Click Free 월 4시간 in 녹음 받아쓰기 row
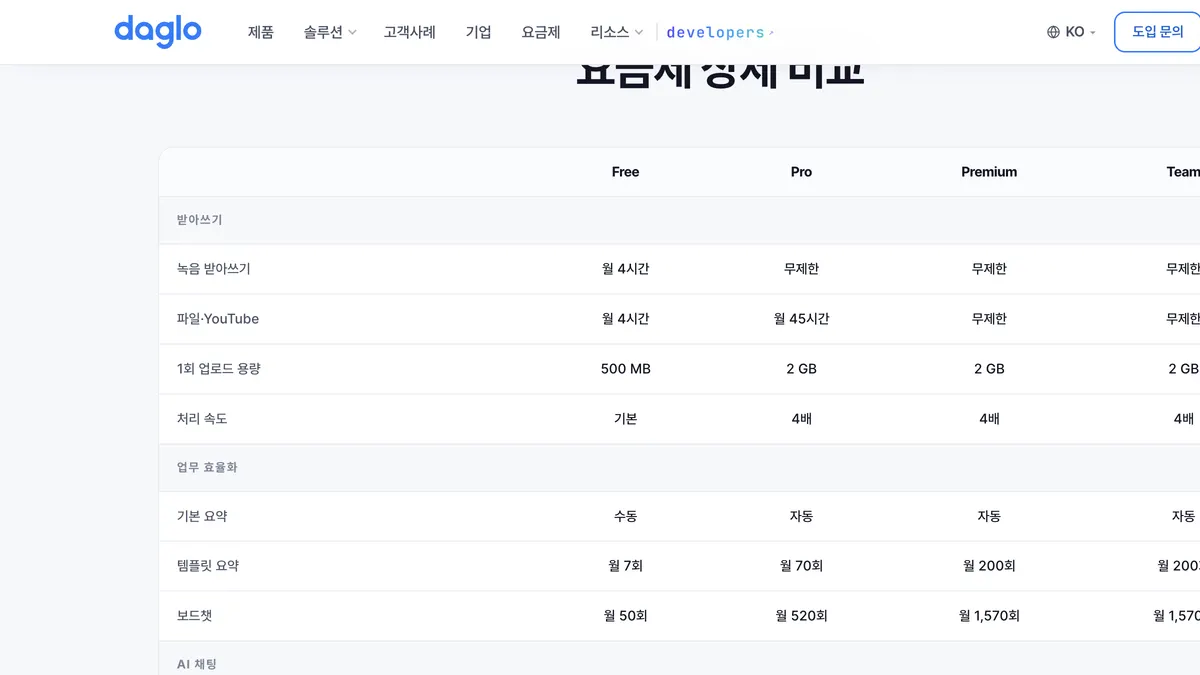 click(x=625, y=269)
